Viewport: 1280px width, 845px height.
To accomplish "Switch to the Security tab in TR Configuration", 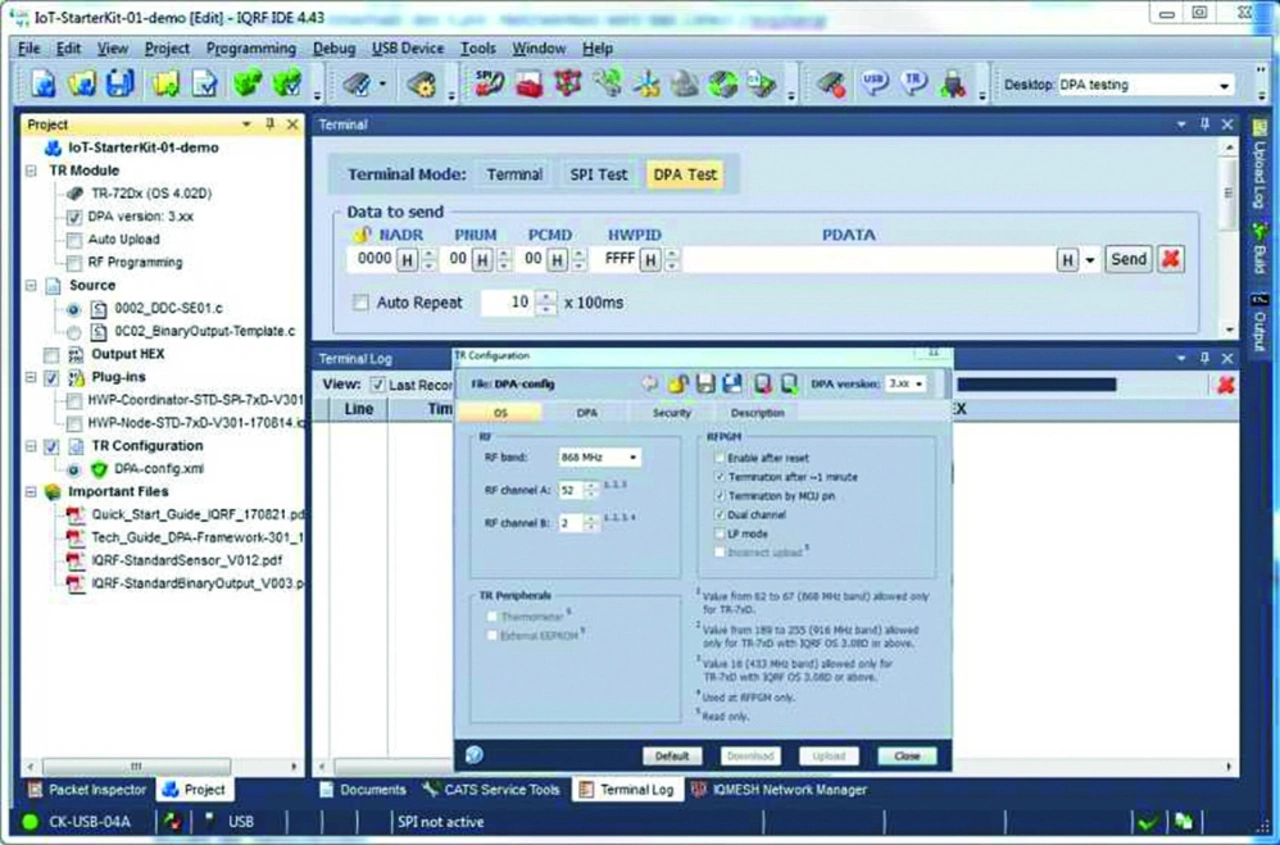I will point(672,412).
